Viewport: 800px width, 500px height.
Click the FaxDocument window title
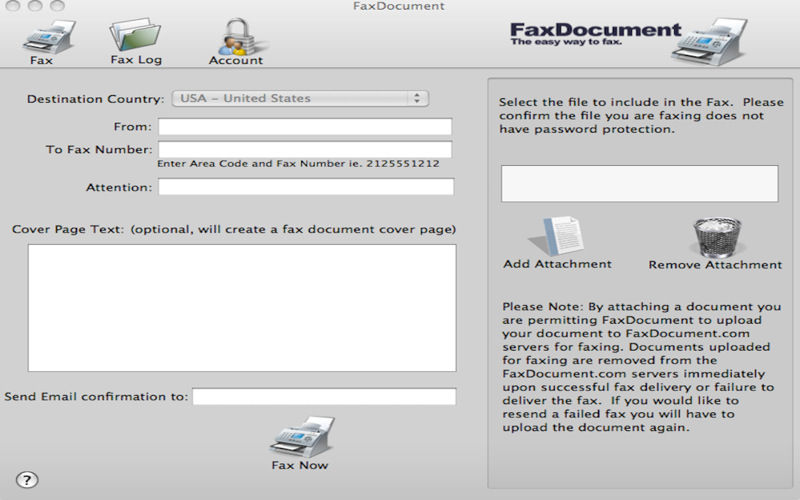tap(399, 6)
